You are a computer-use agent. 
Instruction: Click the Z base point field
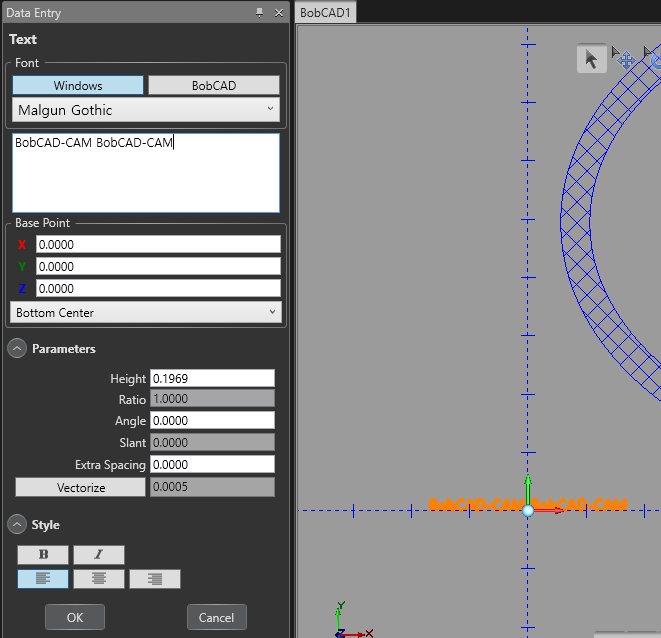click(158, 288)
